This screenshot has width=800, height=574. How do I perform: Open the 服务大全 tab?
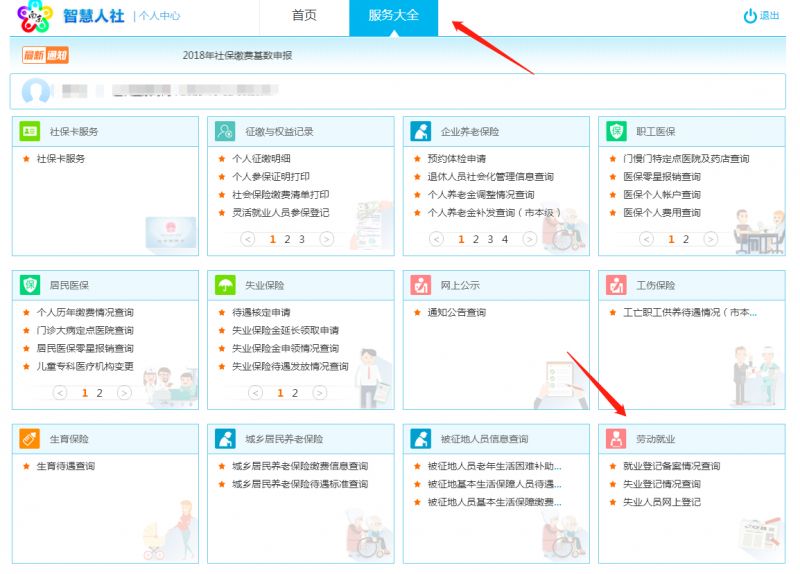(393, 16)
